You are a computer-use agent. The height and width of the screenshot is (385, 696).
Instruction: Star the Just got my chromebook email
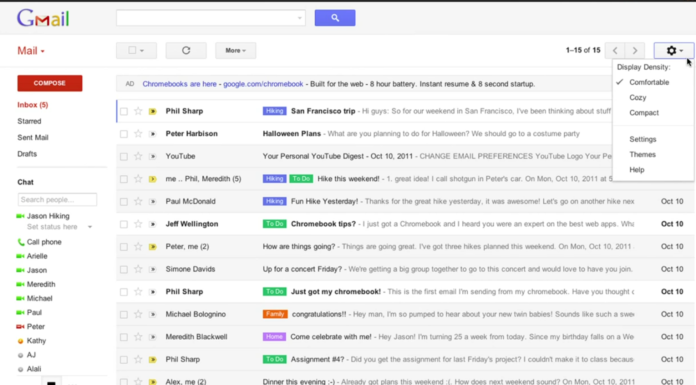click(x=138, y=292)
